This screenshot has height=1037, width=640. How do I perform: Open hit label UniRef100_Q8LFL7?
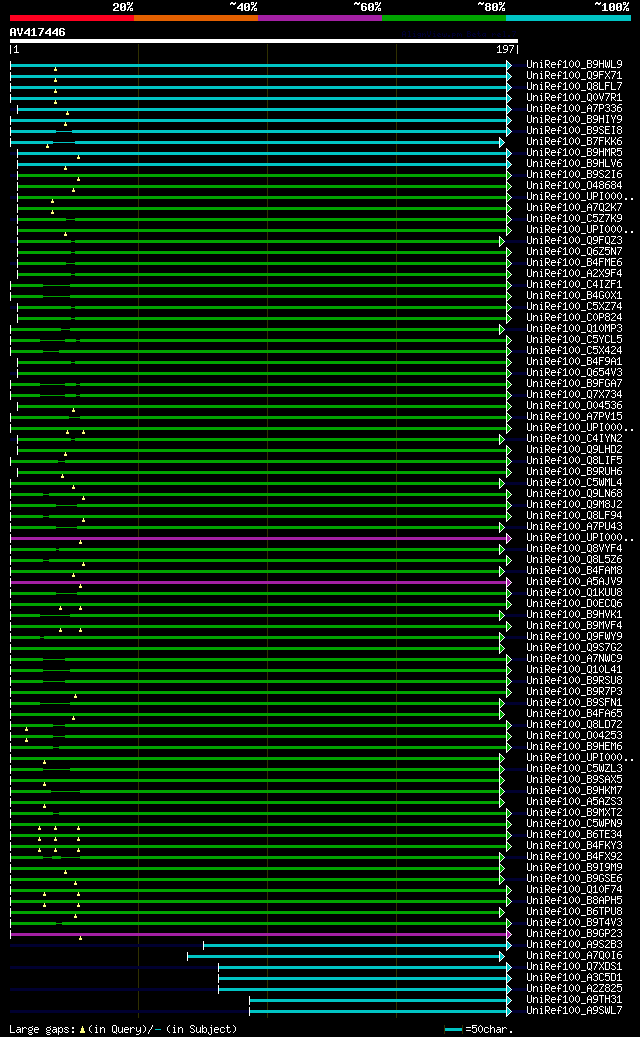[574, 87]
